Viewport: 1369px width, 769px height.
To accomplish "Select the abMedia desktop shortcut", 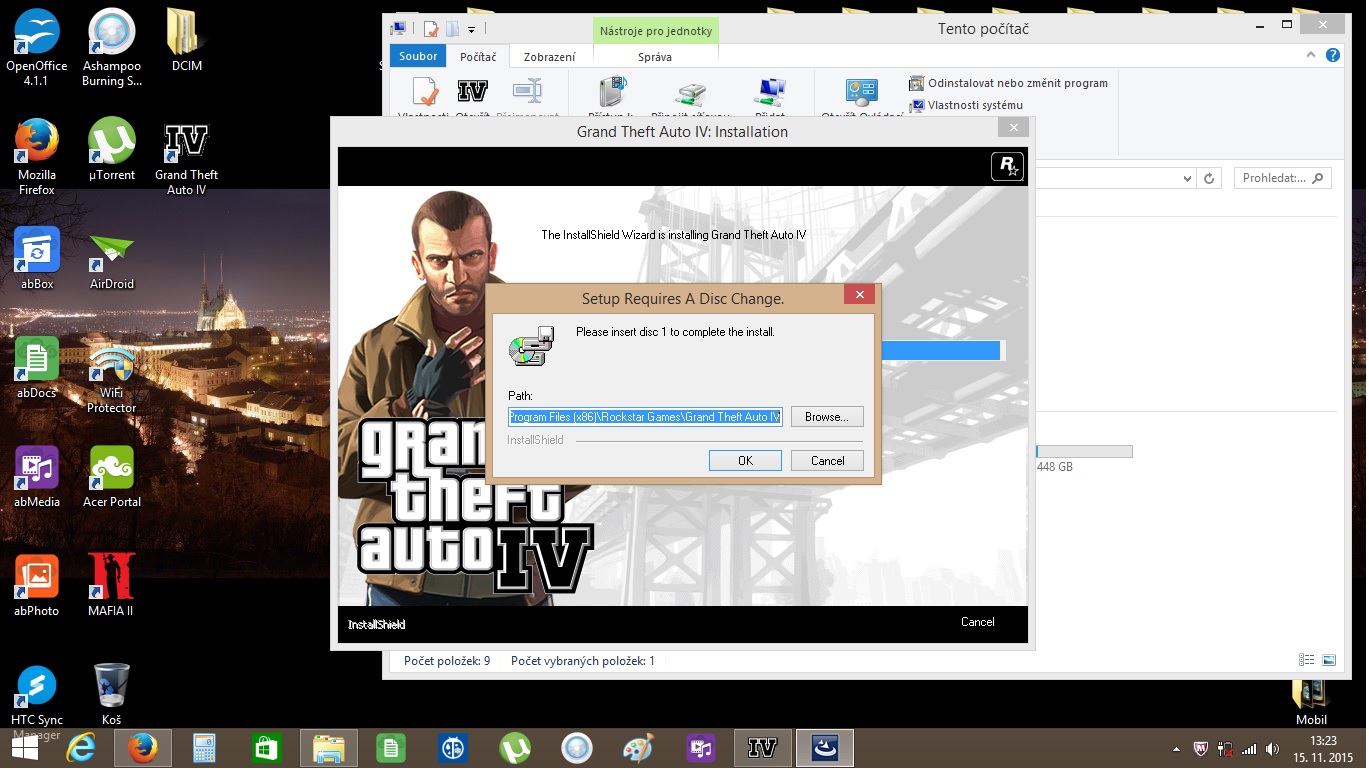I will click(x=37, y=476).
